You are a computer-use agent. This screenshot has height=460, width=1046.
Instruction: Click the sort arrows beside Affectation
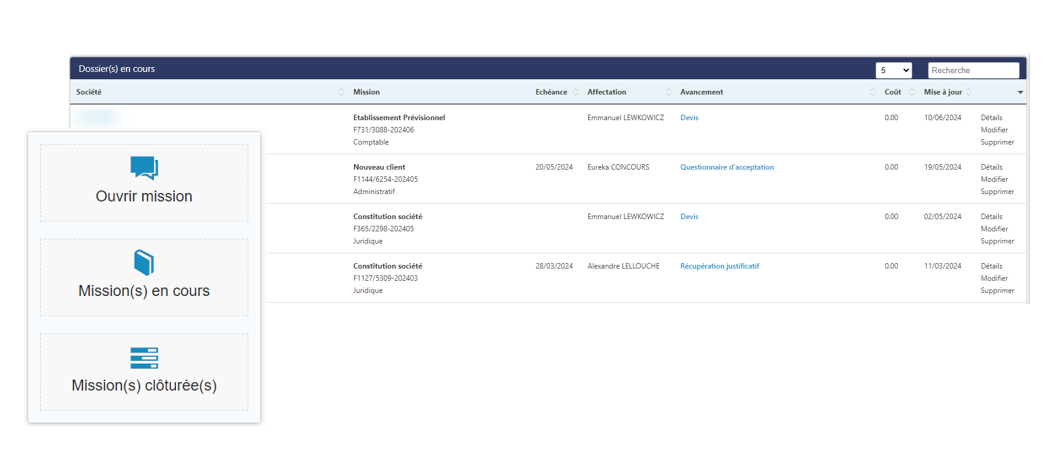(668, 93)
